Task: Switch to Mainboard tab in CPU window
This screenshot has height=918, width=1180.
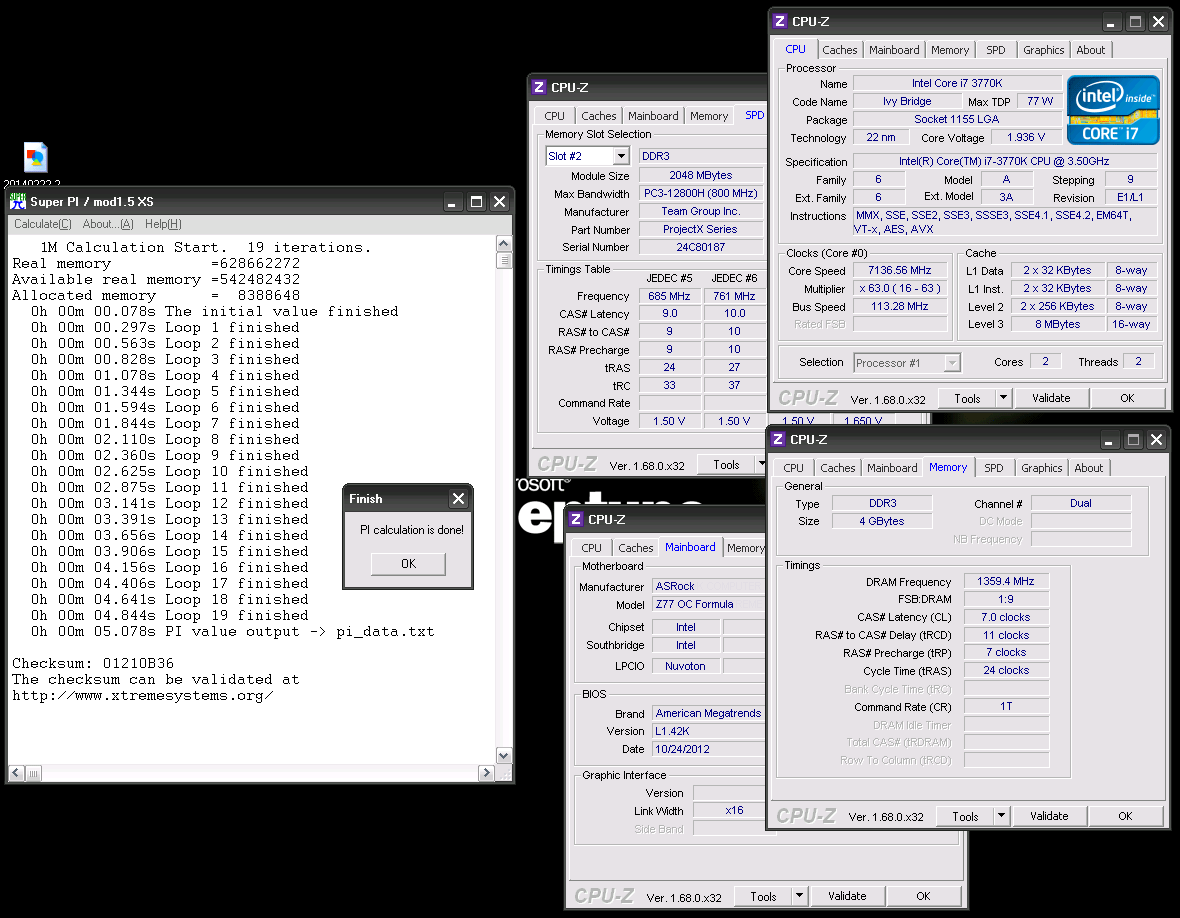Action: pos(894,50)
